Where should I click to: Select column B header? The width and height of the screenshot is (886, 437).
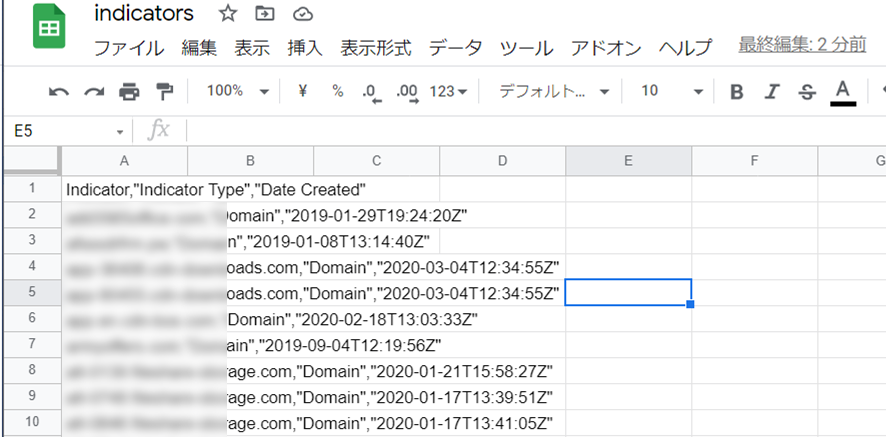[251, 161]
